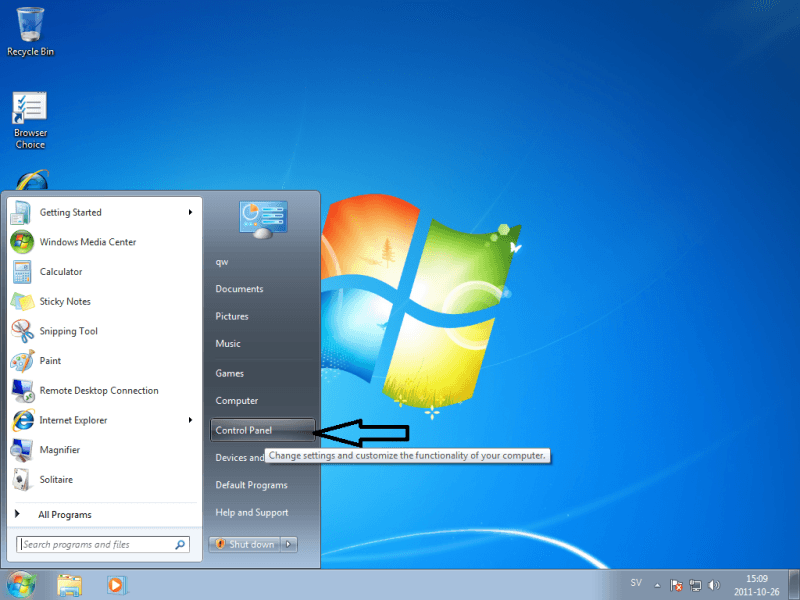Select the Calculator label
Screen dimensions: 800x600
tap(61, 272)
